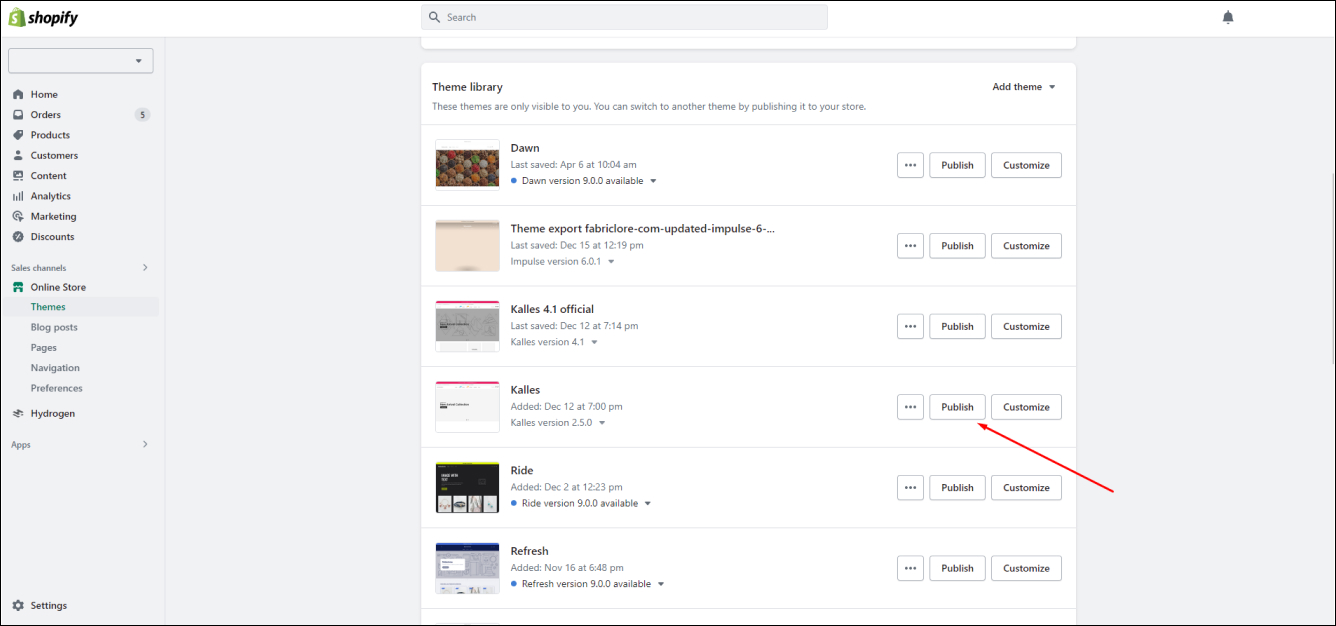Viewport: 1336px width, 626px height.
Task: Expand Impulse version 6.0.1 dropdown
Action: click(x=611, y=262)
